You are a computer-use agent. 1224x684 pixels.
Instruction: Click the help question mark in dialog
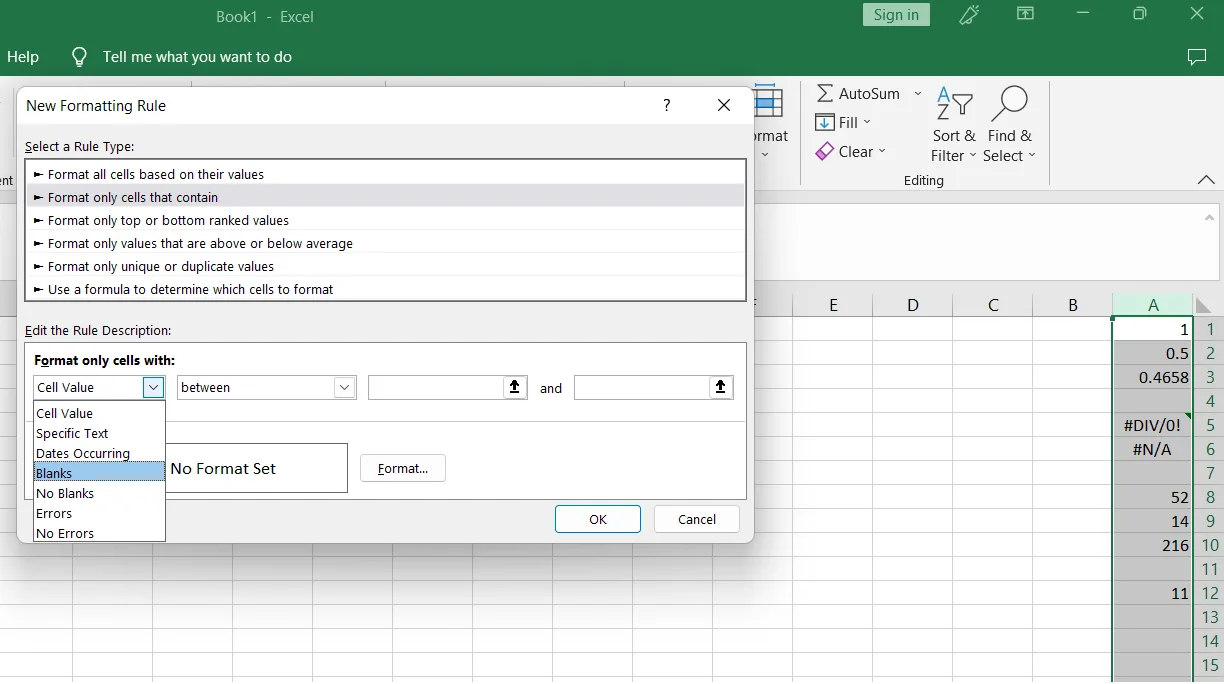(667, 105)
